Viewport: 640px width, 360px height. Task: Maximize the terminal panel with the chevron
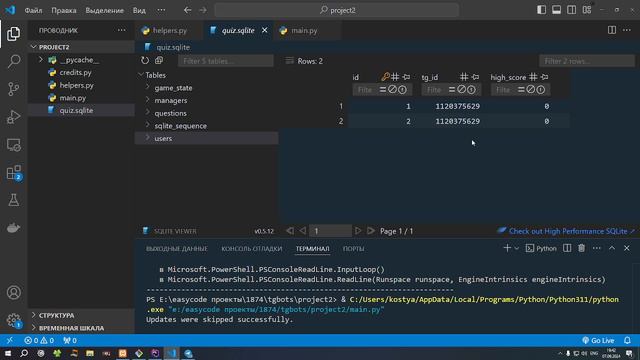(x=612, y=248)
